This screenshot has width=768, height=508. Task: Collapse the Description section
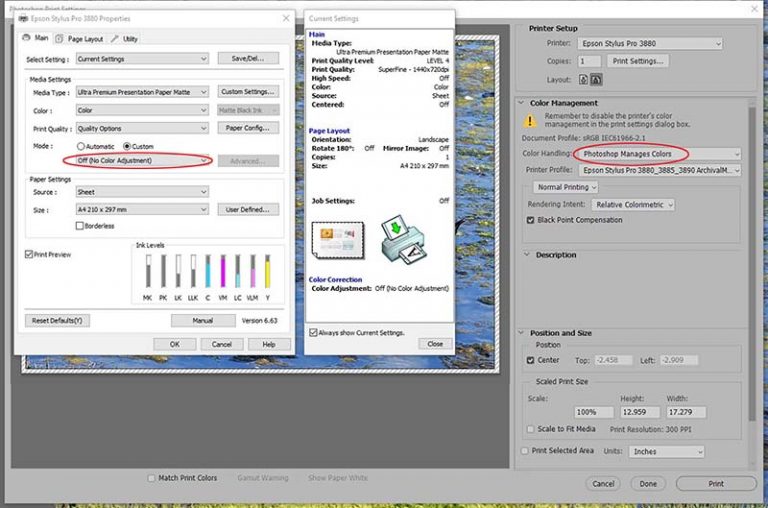527,255
